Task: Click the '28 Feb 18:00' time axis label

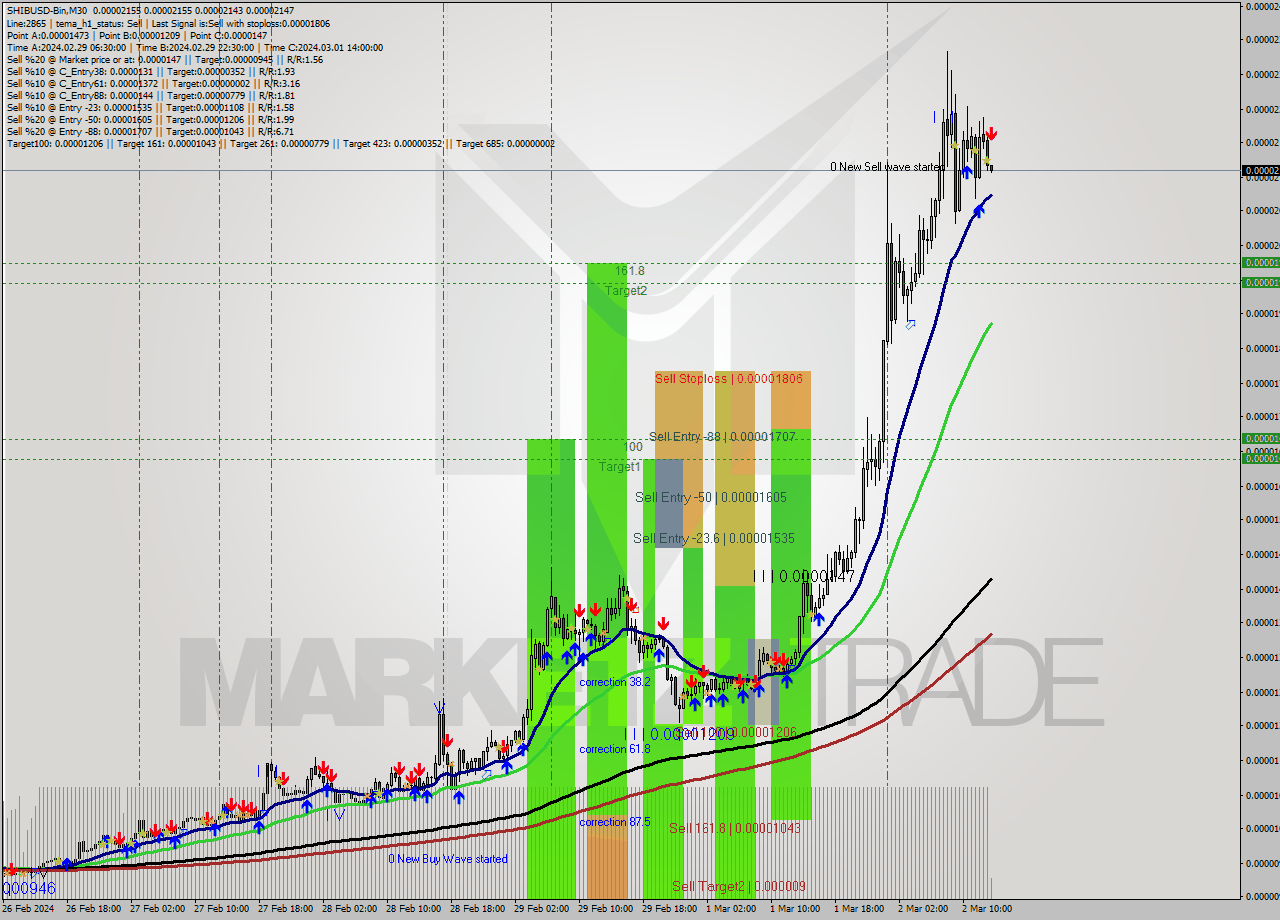Action: click(477, 909)
